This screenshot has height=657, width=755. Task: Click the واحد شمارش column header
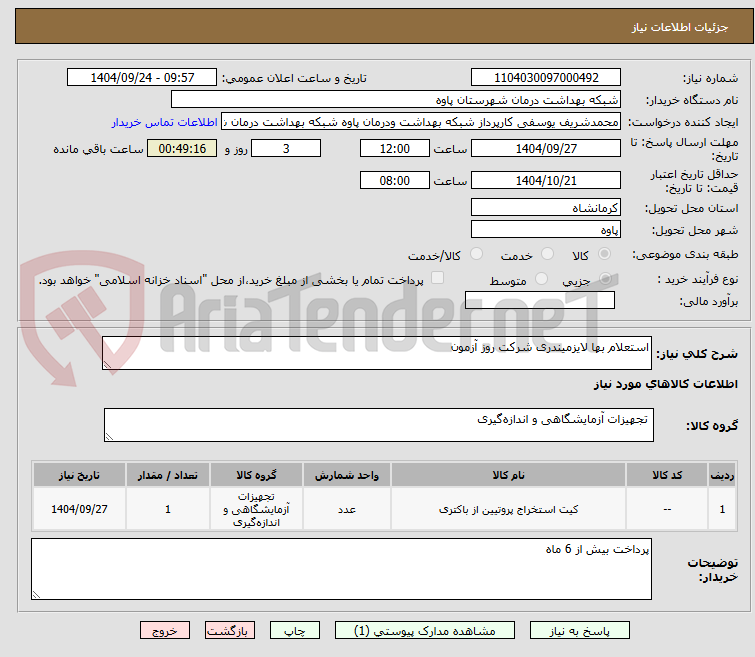[x=347, y=475]
